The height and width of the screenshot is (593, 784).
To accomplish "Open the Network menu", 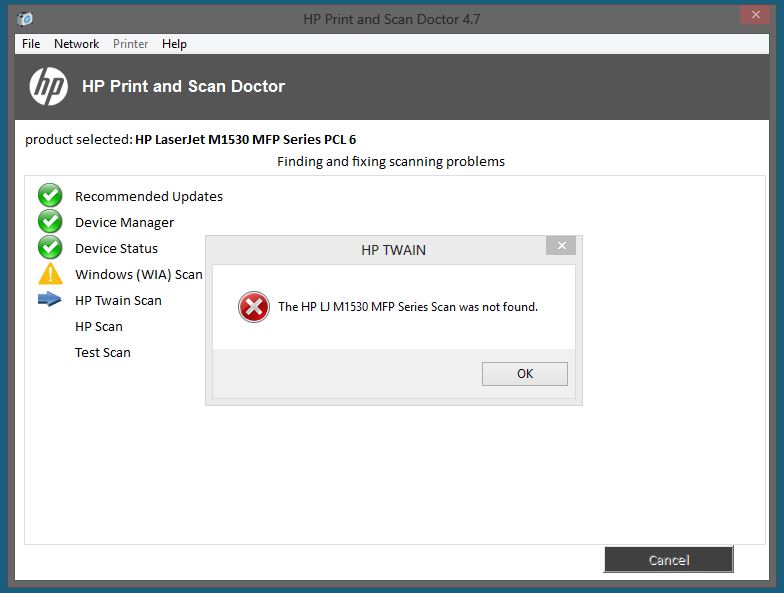I will (x=76, y=44).
